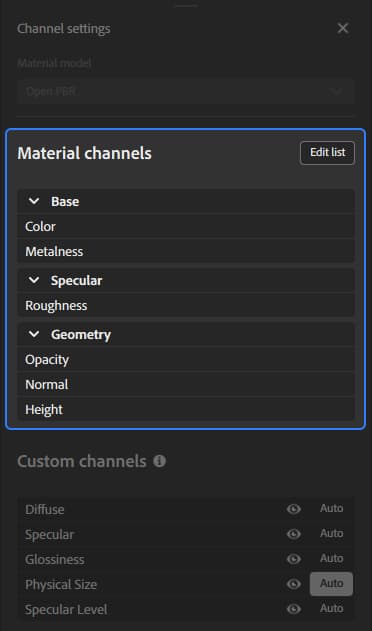Close the Channel settings panel

[x=343, y=28]
